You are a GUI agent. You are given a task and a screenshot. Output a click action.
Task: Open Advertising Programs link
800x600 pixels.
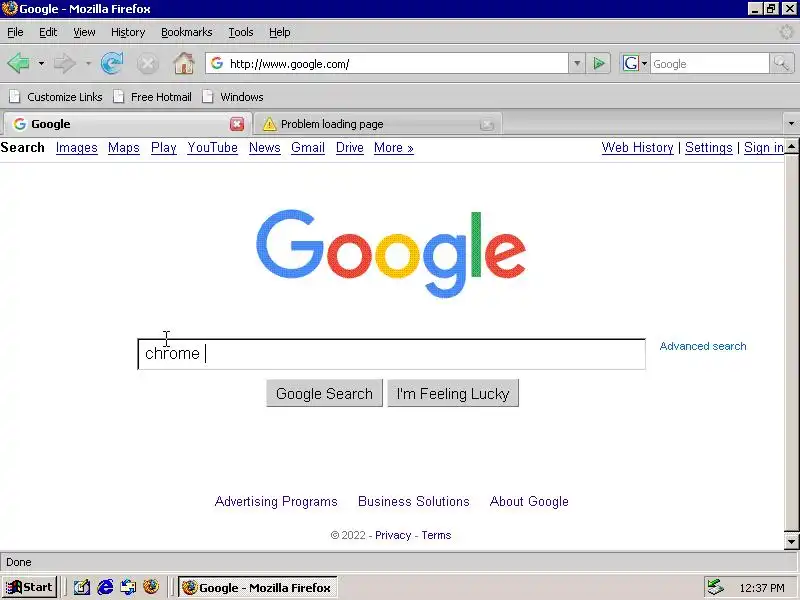click(x=276, y=502)
